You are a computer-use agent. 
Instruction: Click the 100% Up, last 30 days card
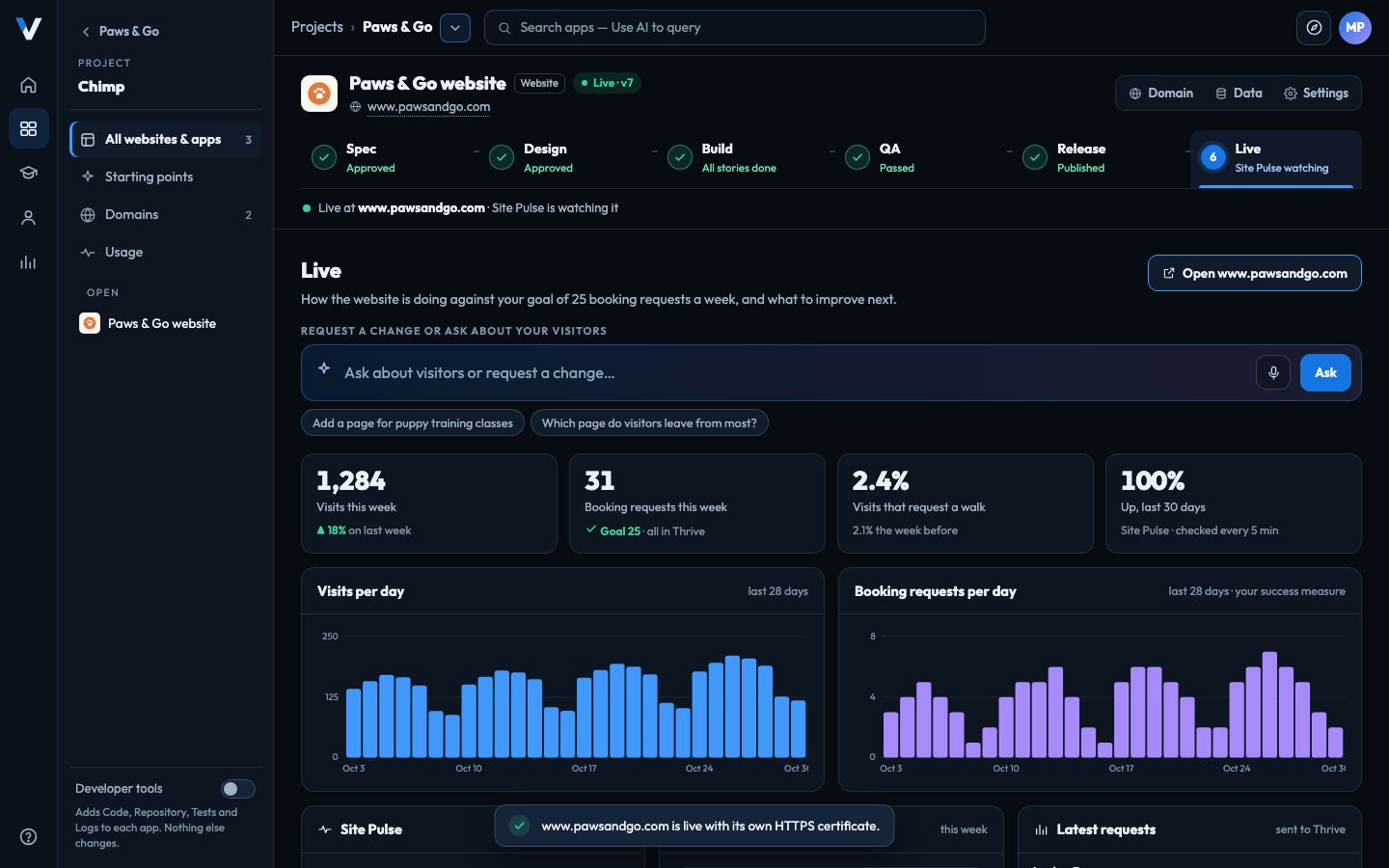(1234, 503)
